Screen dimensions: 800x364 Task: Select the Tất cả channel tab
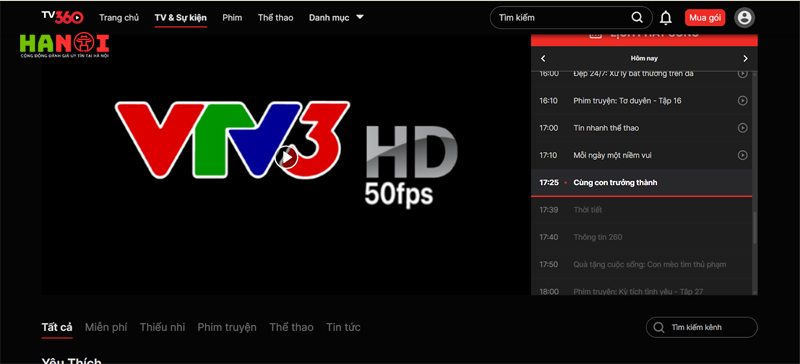point(57,327)
